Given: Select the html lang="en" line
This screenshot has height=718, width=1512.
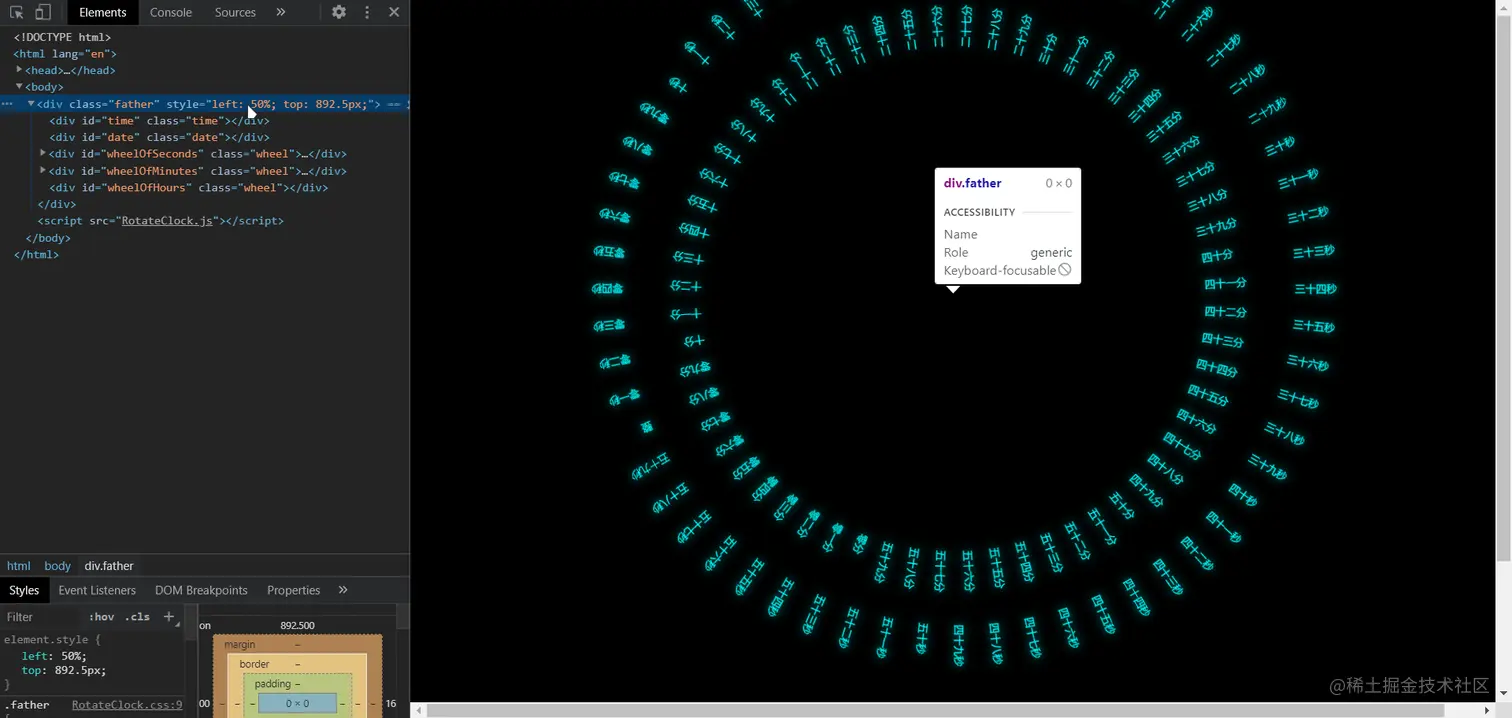Looking at the screenshot, I should [65, 54].
